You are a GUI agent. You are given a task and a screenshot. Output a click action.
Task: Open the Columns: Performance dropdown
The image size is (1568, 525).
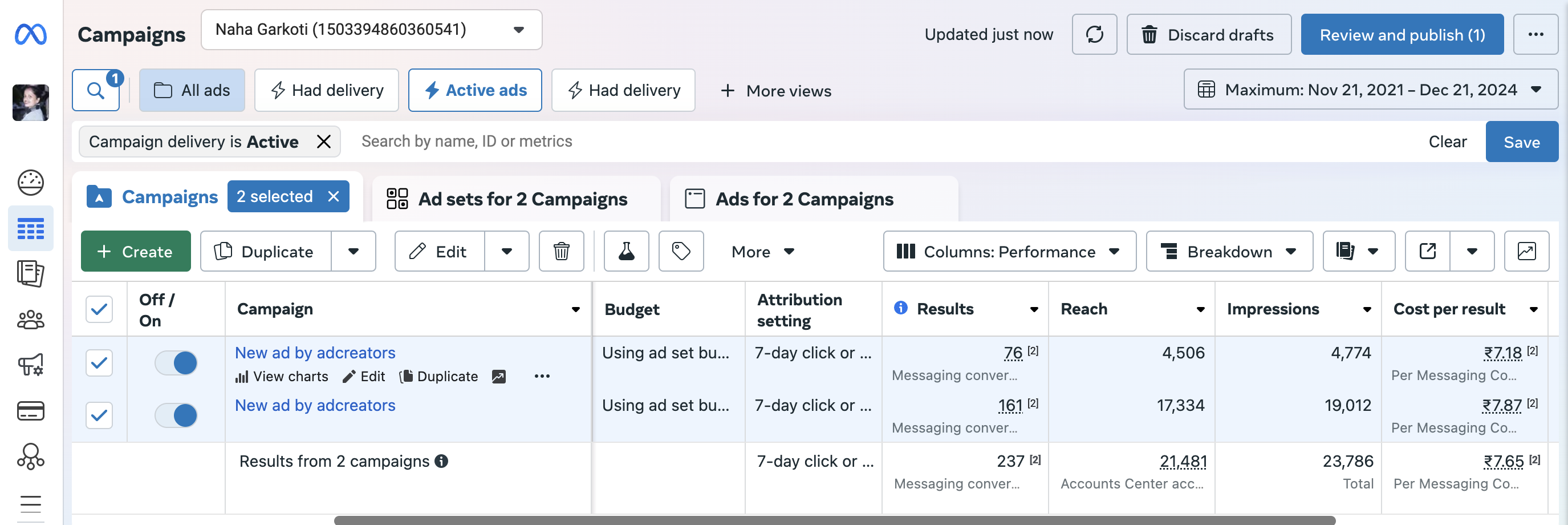[x=1009, y=252]
